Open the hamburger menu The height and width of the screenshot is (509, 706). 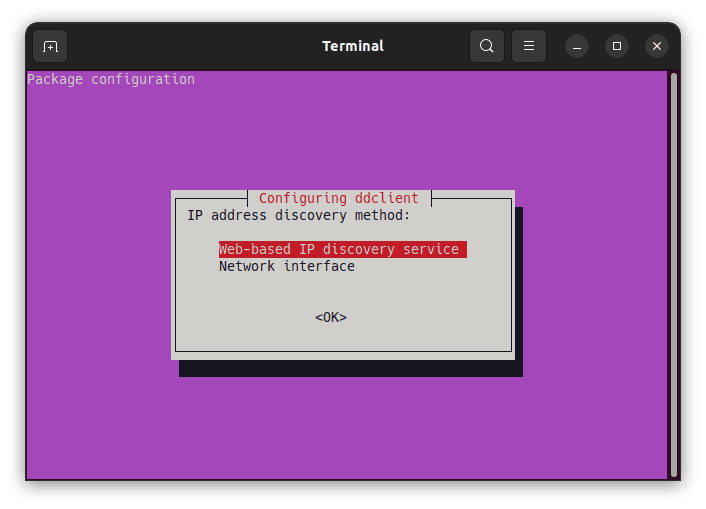(529, 46)
